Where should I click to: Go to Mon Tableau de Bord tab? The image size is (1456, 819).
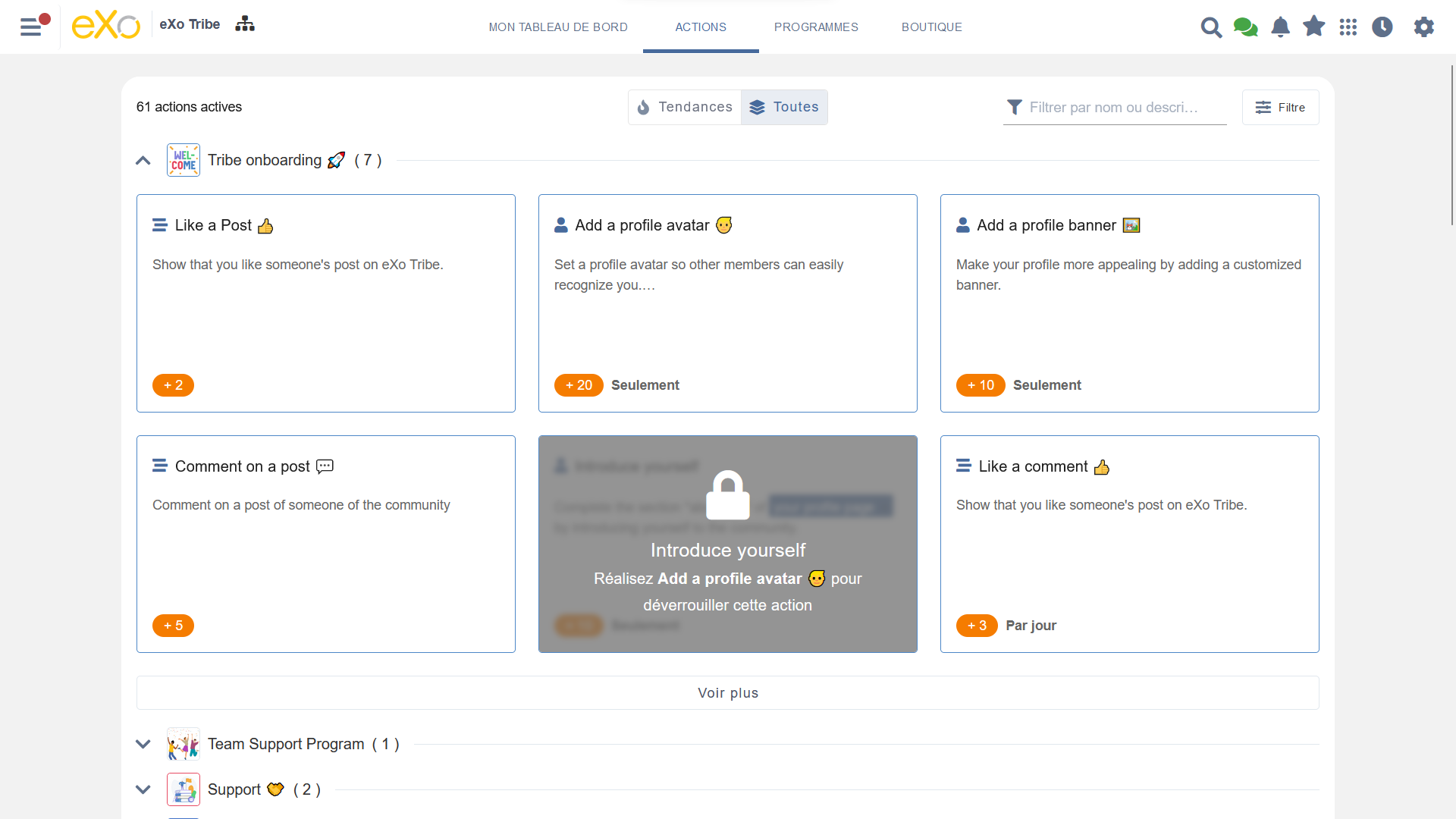click(558, 27)
